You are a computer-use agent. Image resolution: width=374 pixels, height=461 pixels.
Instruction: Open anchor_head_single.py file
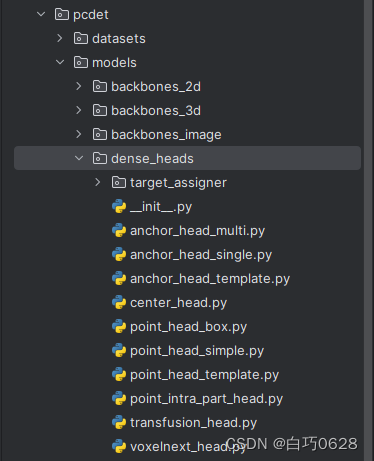pyautogui.click(x=201, y=255)
